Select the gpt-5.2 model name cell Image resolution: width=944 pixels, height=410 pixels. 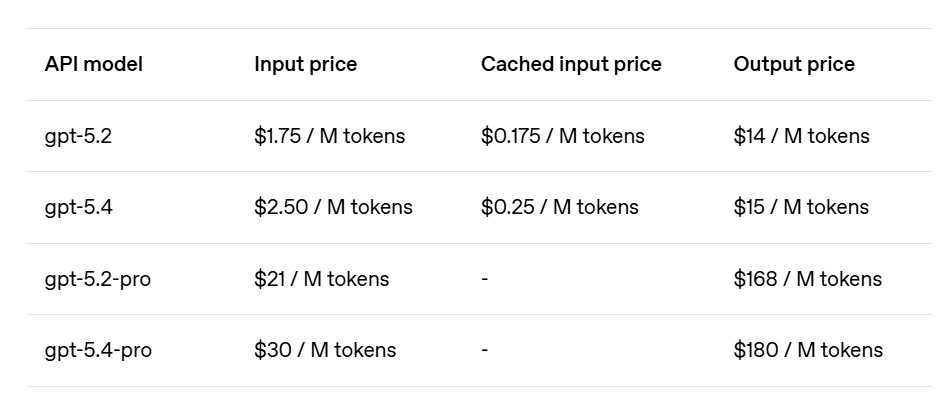78,136
